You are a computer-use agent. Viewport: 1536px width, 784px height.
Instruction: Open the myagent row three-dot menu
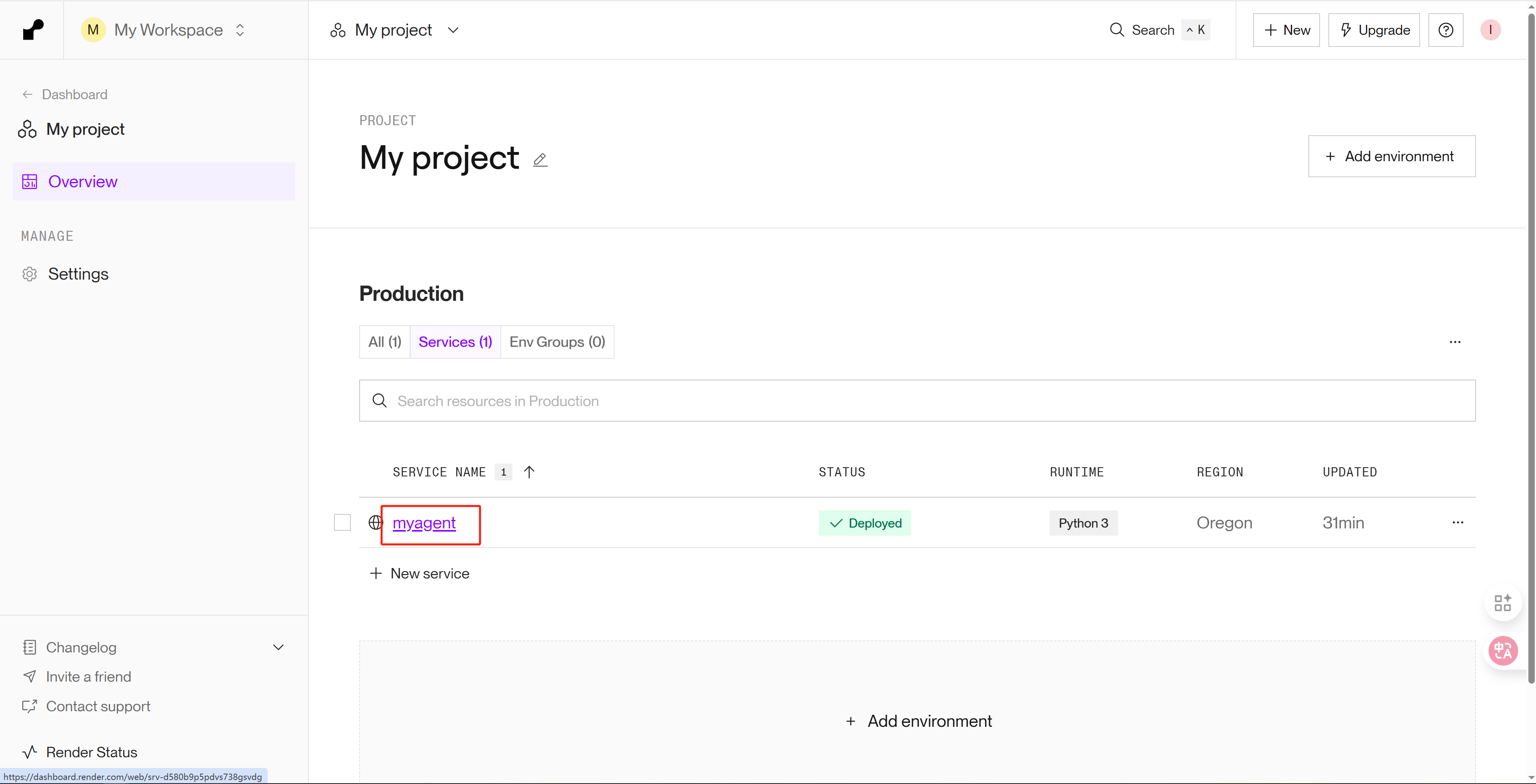(x=1457, y=522)
